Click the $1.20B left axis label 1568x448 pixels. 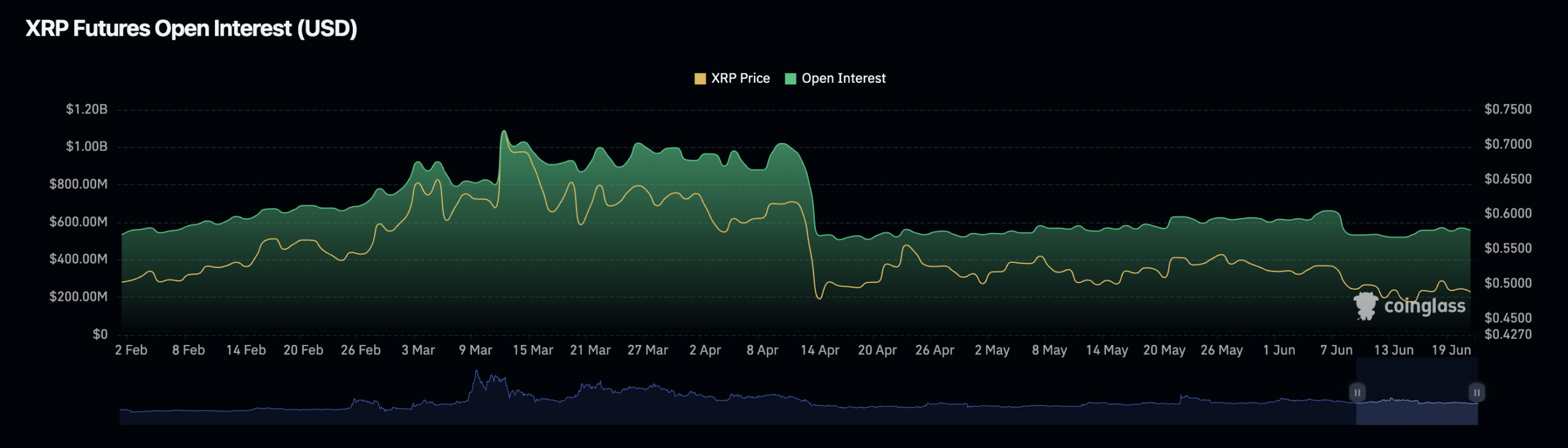[87, 109]
